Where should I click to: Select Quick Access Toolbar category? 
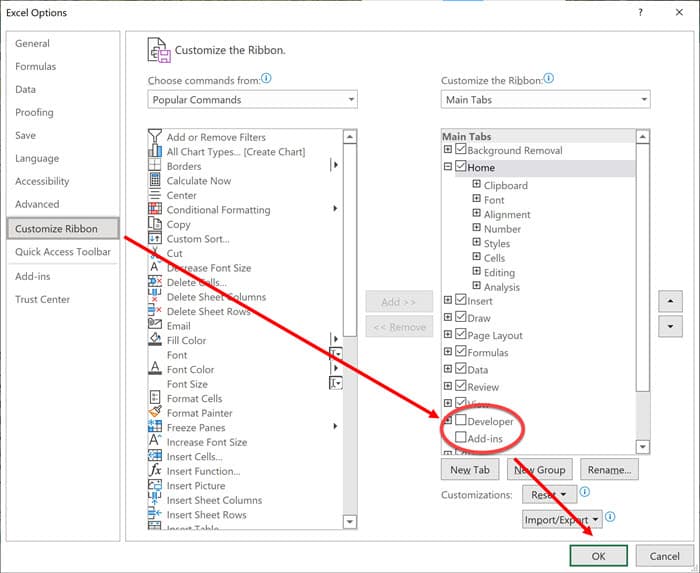(63, 252)
